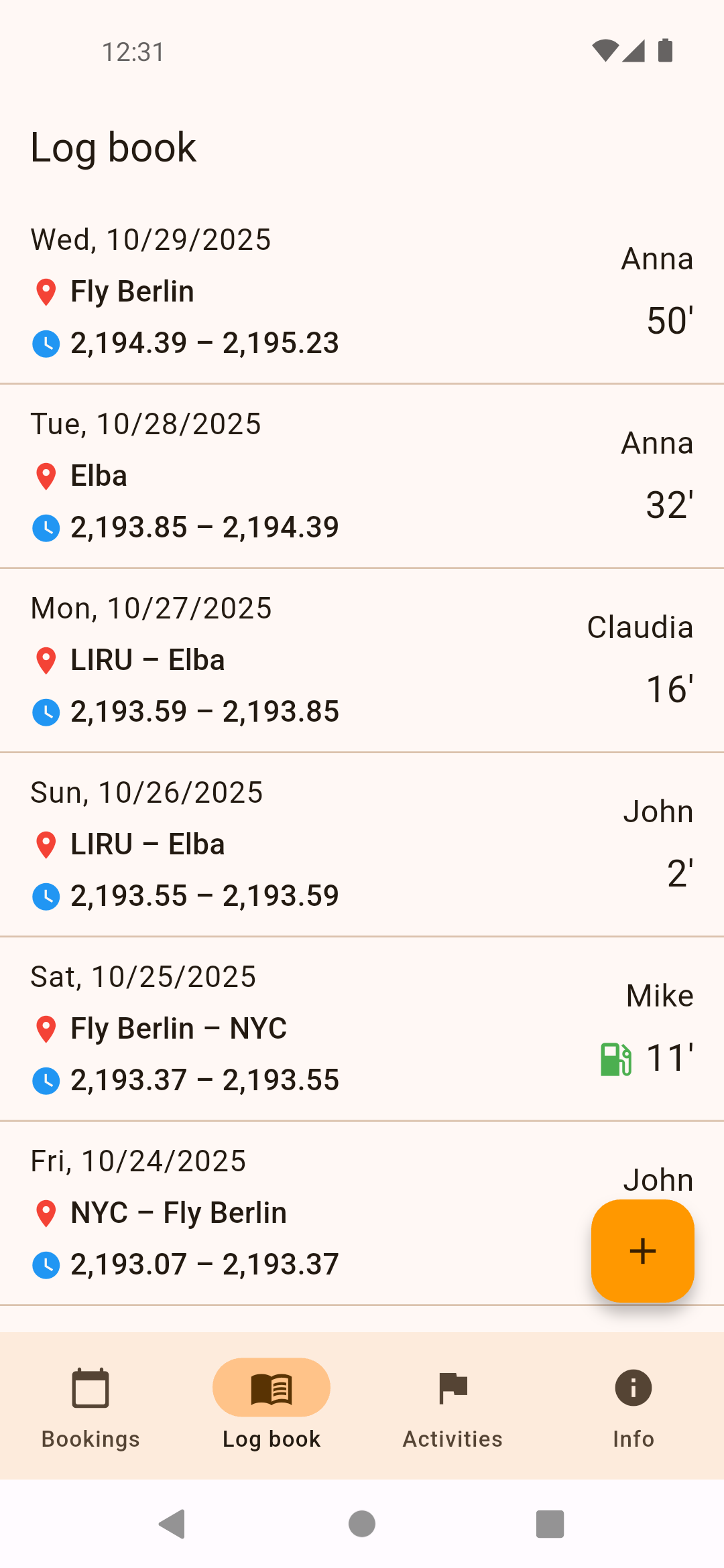Click the green fuel pump icon
The height and width of the screenshot is (1568, 724).
tap(615, 1059)
